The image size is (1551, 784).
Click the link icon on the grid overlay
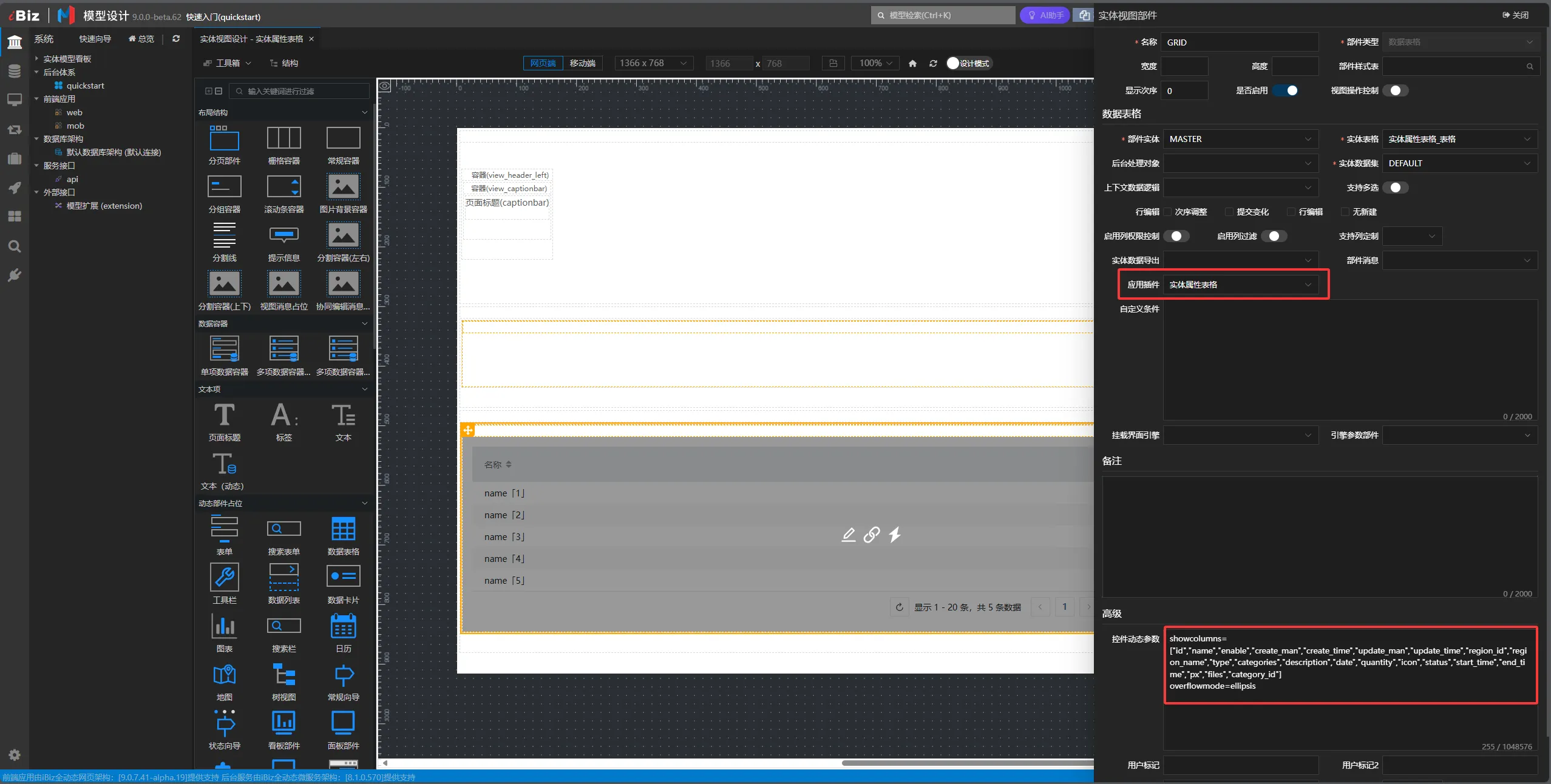(872, 535)
